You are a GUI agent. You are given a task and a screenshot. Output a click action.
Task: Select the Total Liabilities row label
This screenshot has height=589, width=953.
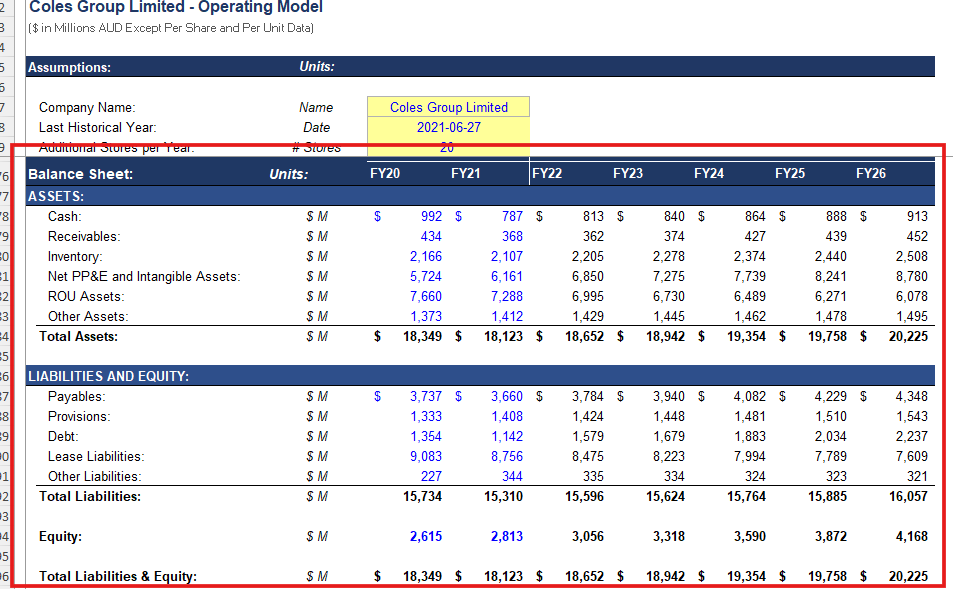90,497
